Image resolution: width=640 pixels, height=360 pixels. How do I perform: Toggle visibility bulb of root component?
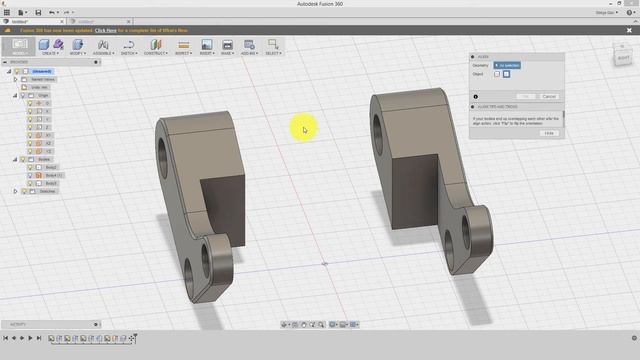(17, 71)
